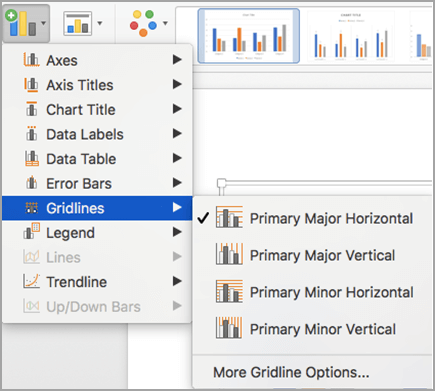Expand the Axes submenu arrow
The height and width of the screenshot is (391, 435).
click(x=177, y=60)
